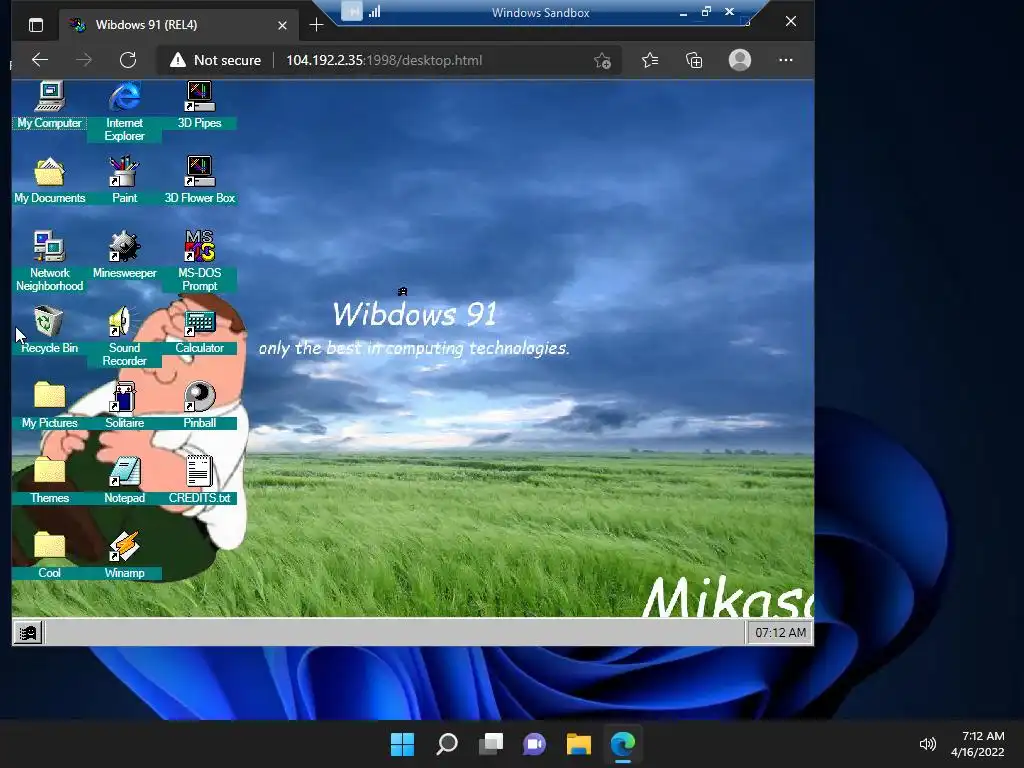Viewport: 1024px width, 768px height.
Task: Open the Calculator shortcut
Action: click(199, 330)
